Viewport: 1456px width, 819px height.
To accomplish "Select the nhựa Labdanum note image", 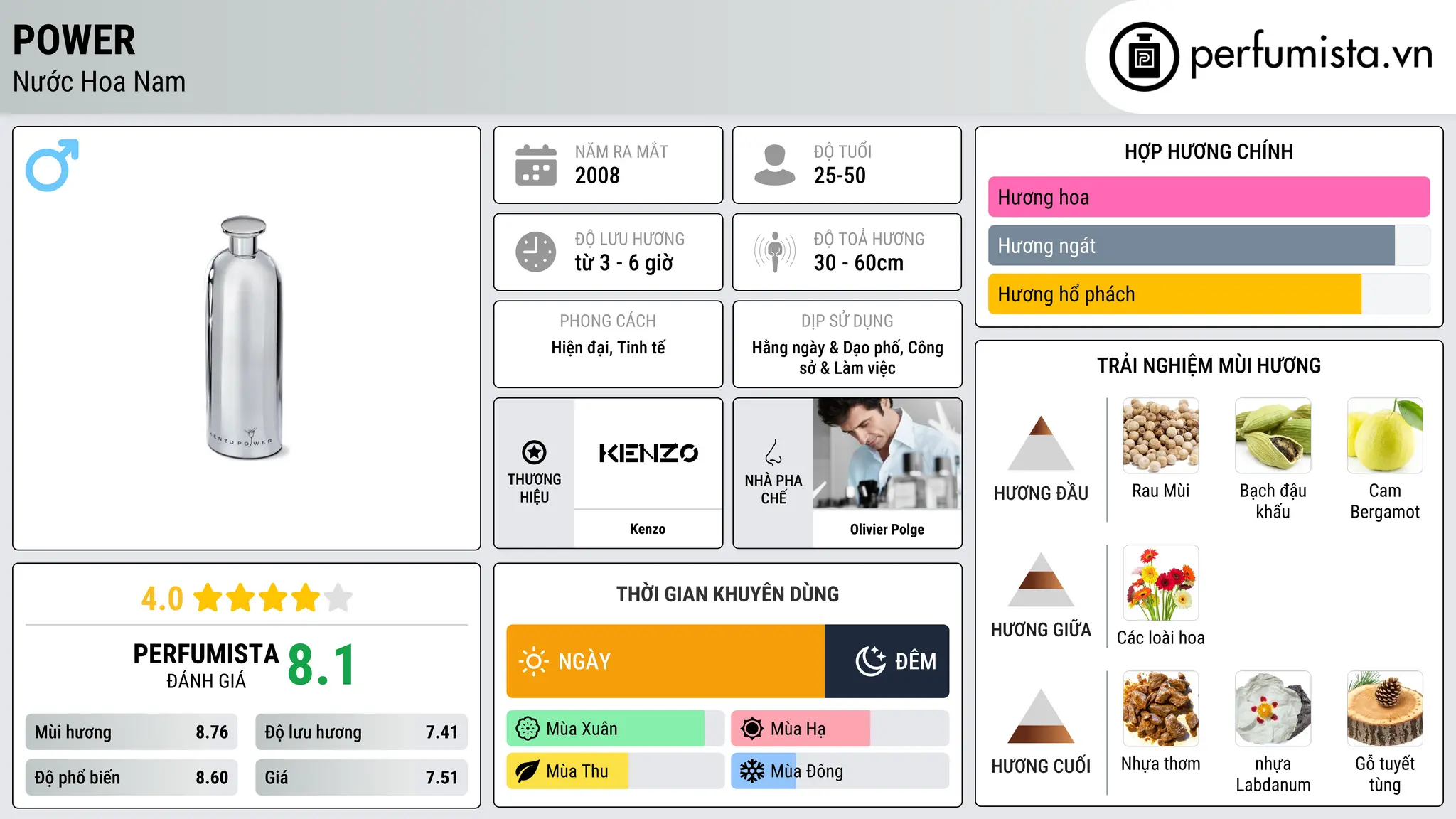I will pos(1273,708).
